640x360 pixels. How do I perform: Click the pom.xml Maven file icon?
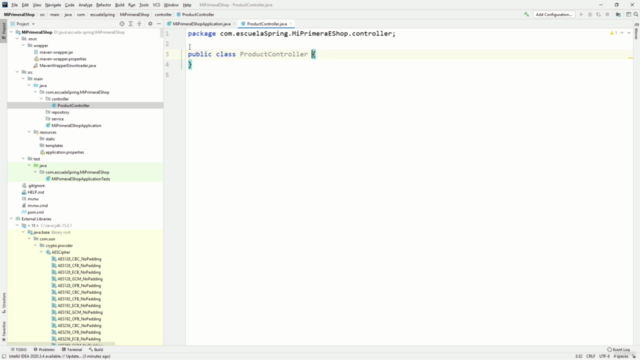(24, 212)
